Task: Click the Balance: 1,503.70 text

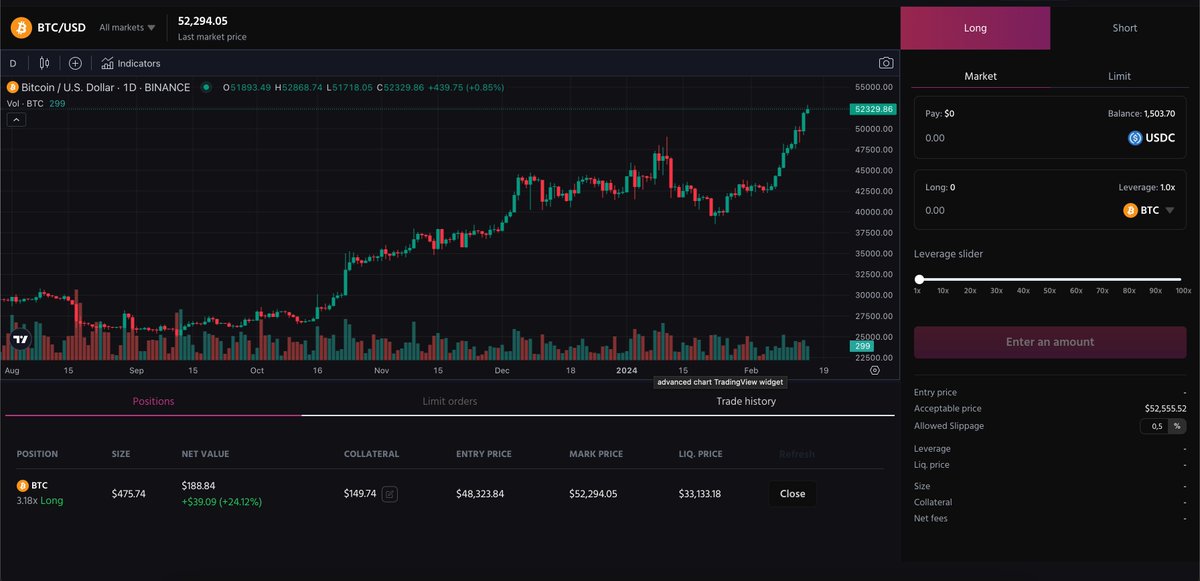Action: click(x=1141, y=114)
